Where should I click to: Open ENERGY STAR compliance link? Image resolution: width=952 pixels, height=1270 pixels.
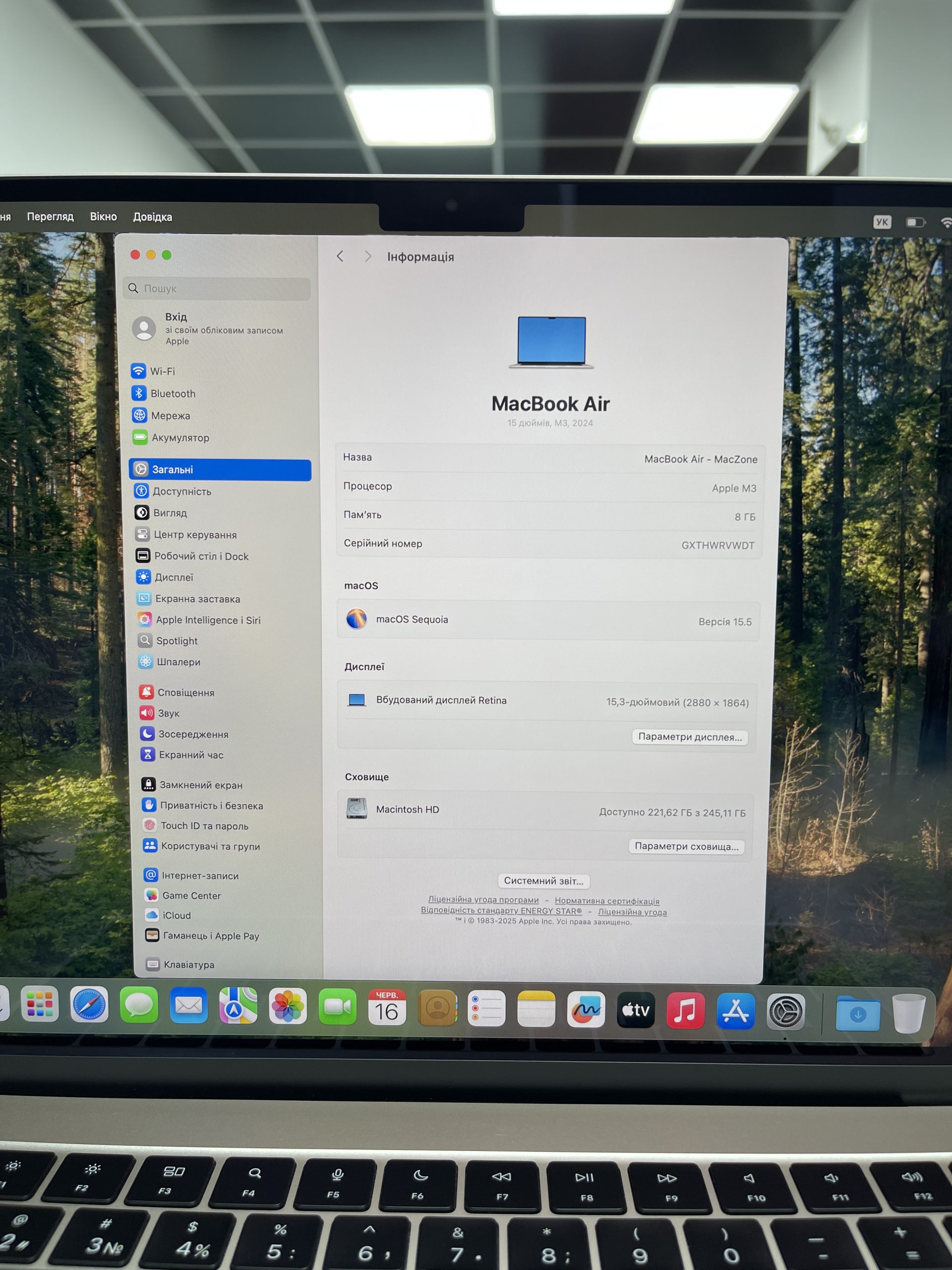point(501,911)
